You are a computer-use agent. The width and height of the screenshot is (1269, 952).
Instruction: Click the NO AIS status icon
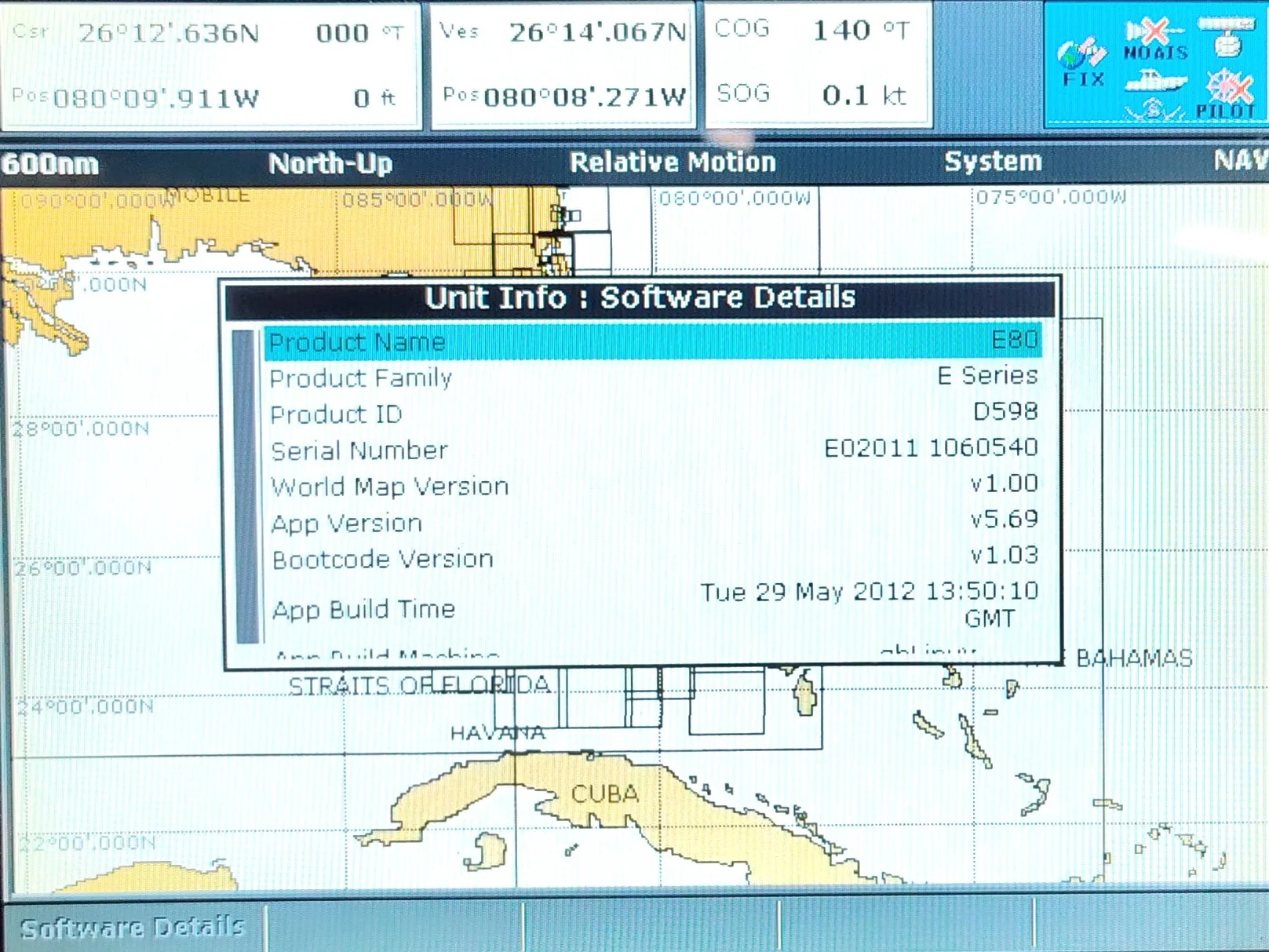[1155, 41]
